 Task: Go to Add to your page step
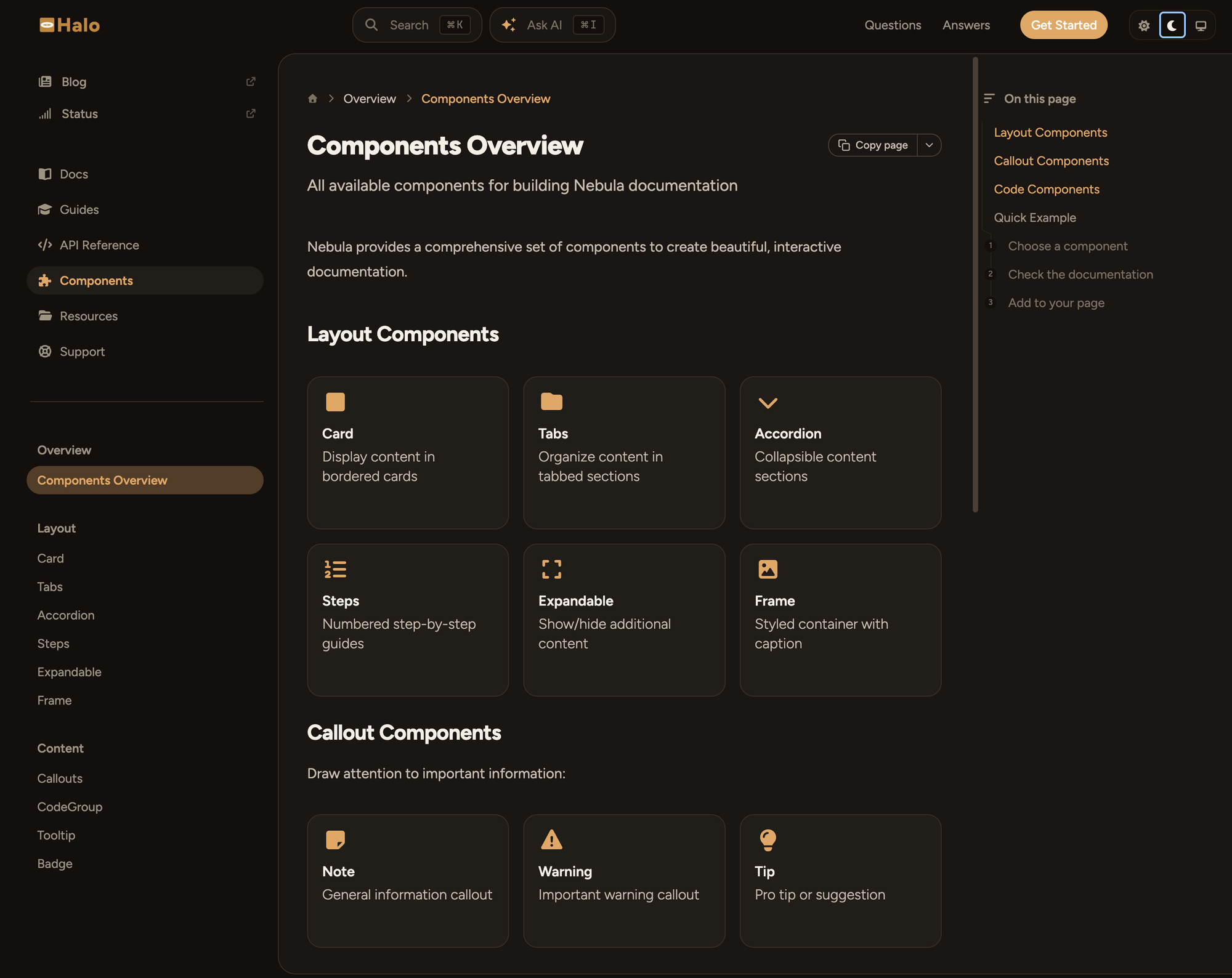(1056, 302)
